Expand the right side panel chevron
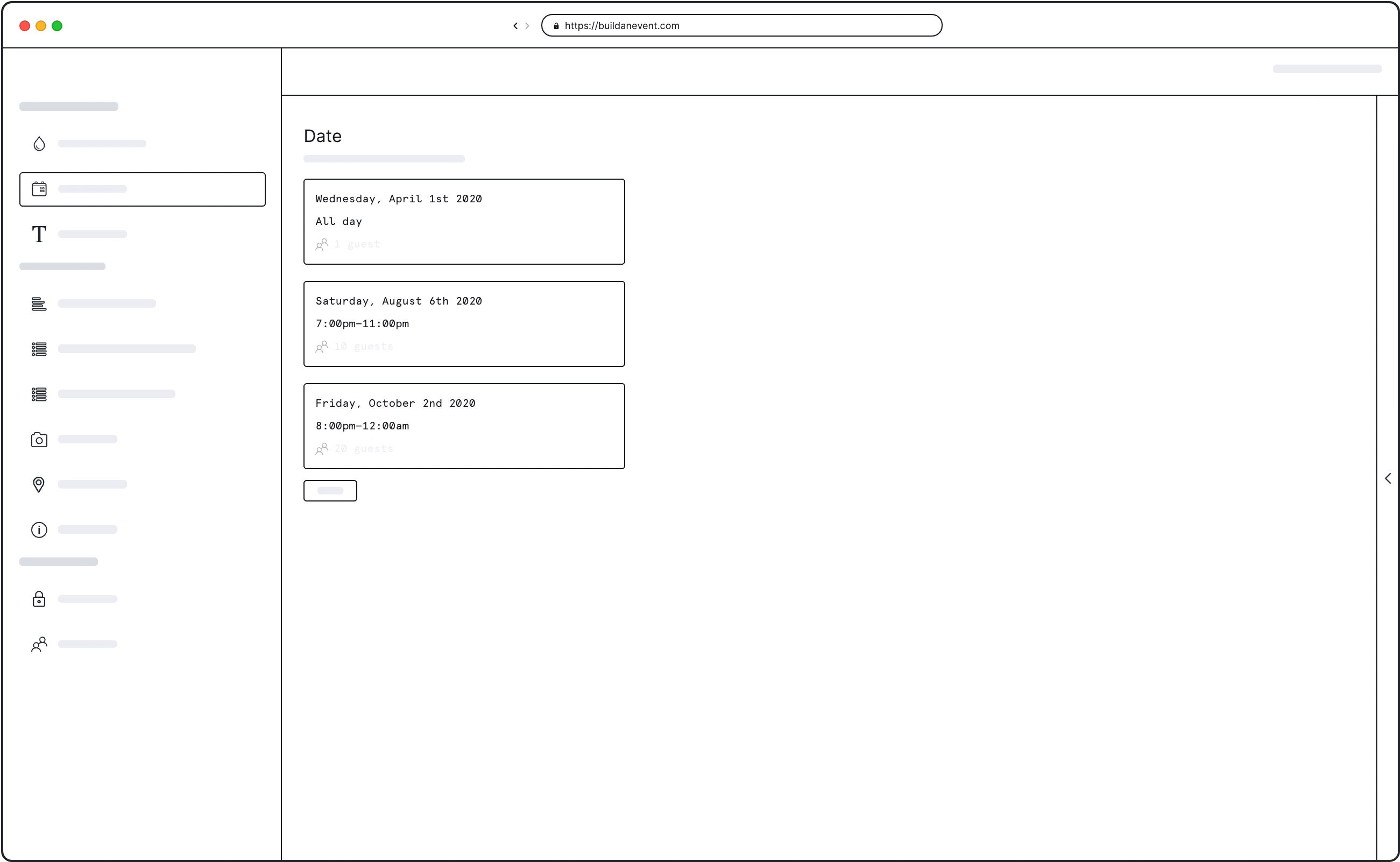 tap(1388, 478)
